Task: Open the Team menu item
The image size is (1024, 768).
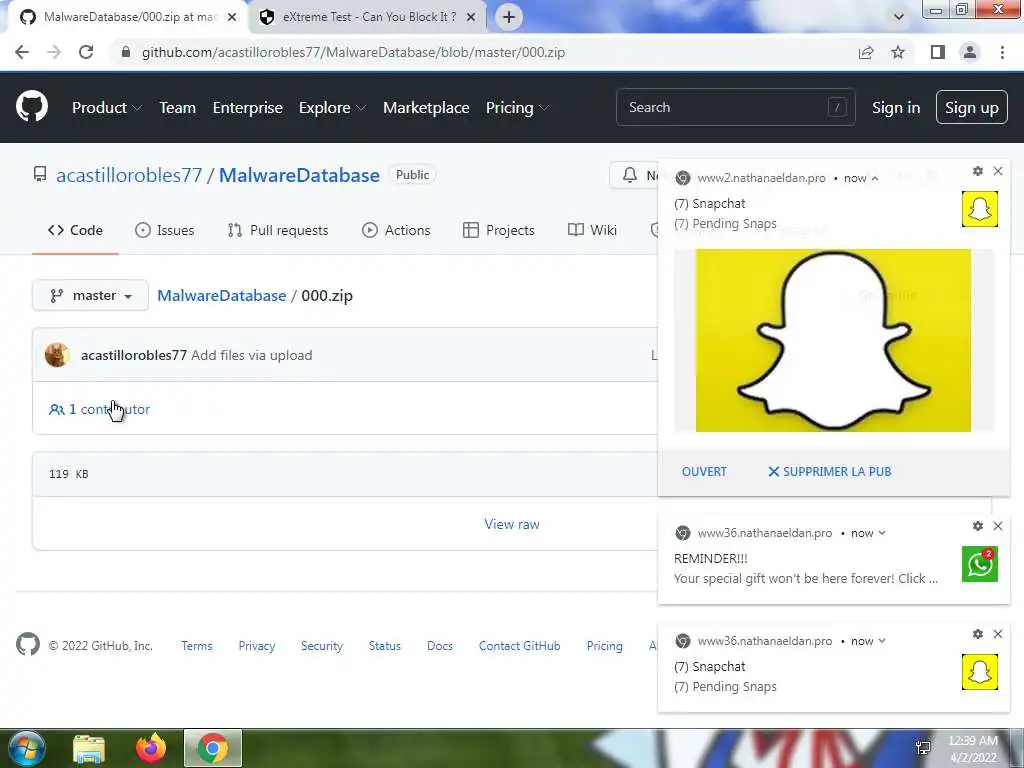Action: point(178,108)
